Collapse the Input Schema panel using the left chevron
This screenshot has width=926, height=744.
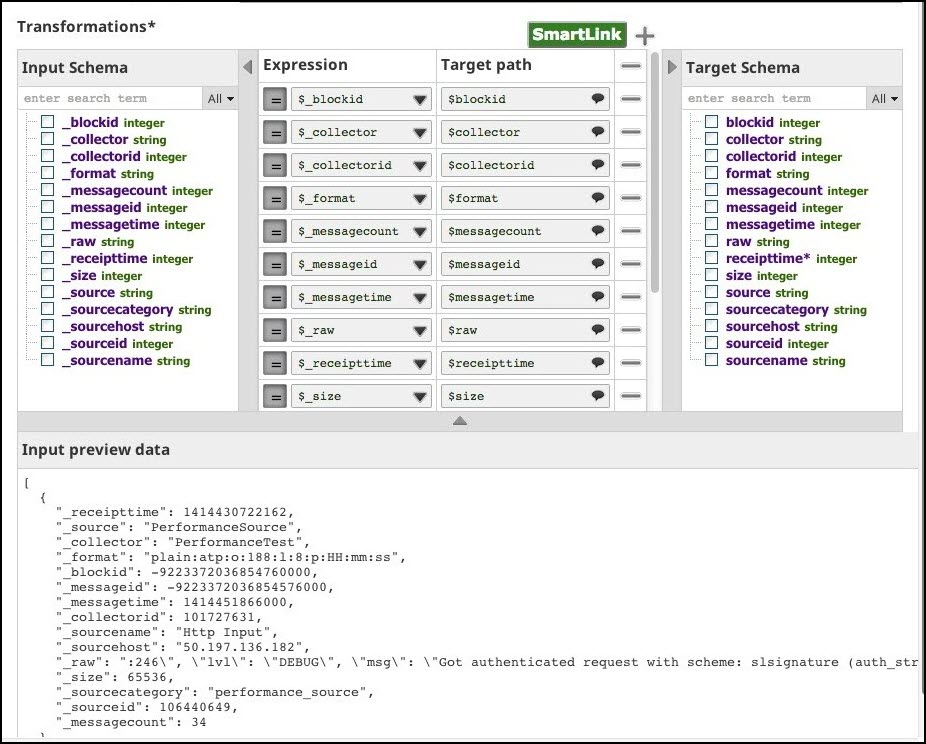[x=247, y=67]
